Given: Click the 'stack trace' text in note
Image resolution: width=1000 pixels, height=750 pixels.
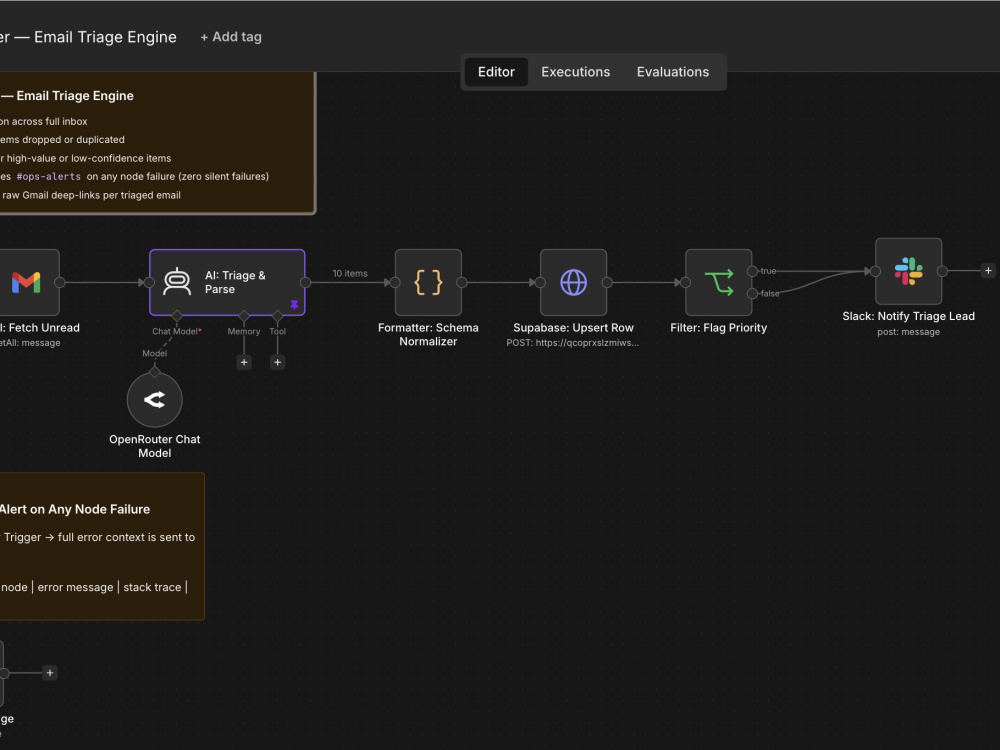Looking at the screenshot, I should 152,587.
